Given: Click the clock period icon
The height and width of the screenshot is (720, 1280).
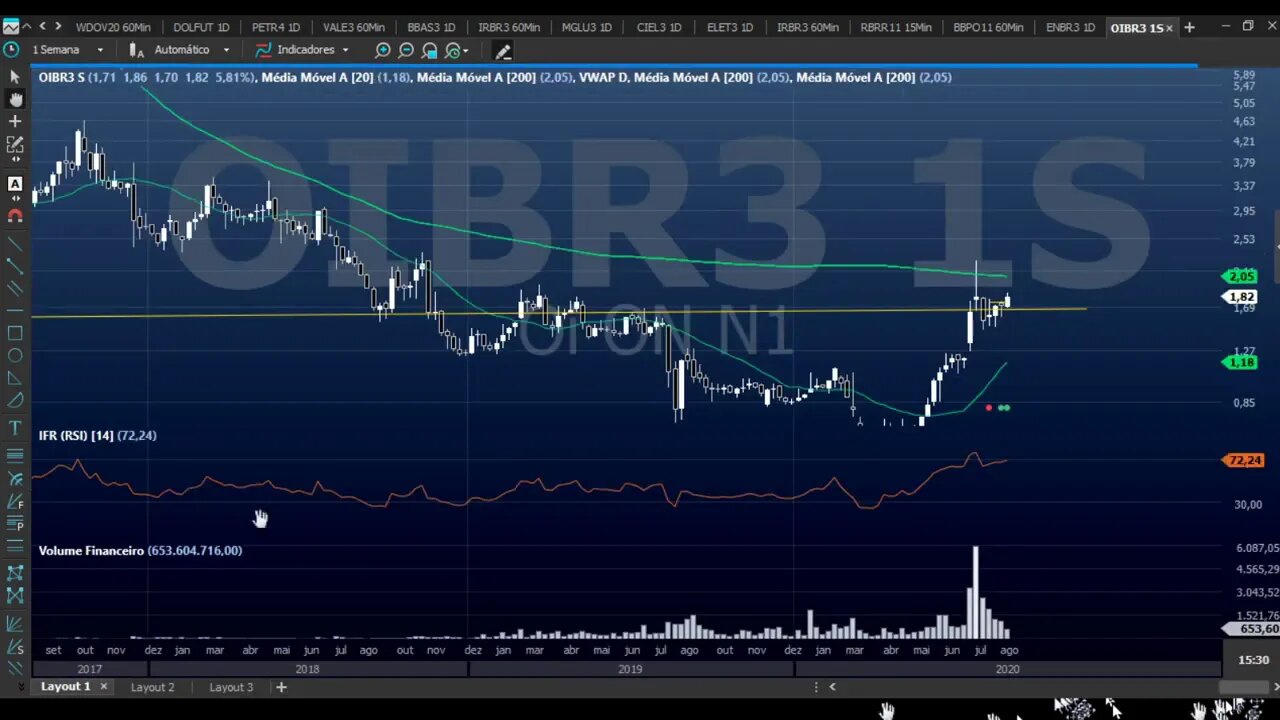Looking at the screenshot, I should (x=11, y=49).
